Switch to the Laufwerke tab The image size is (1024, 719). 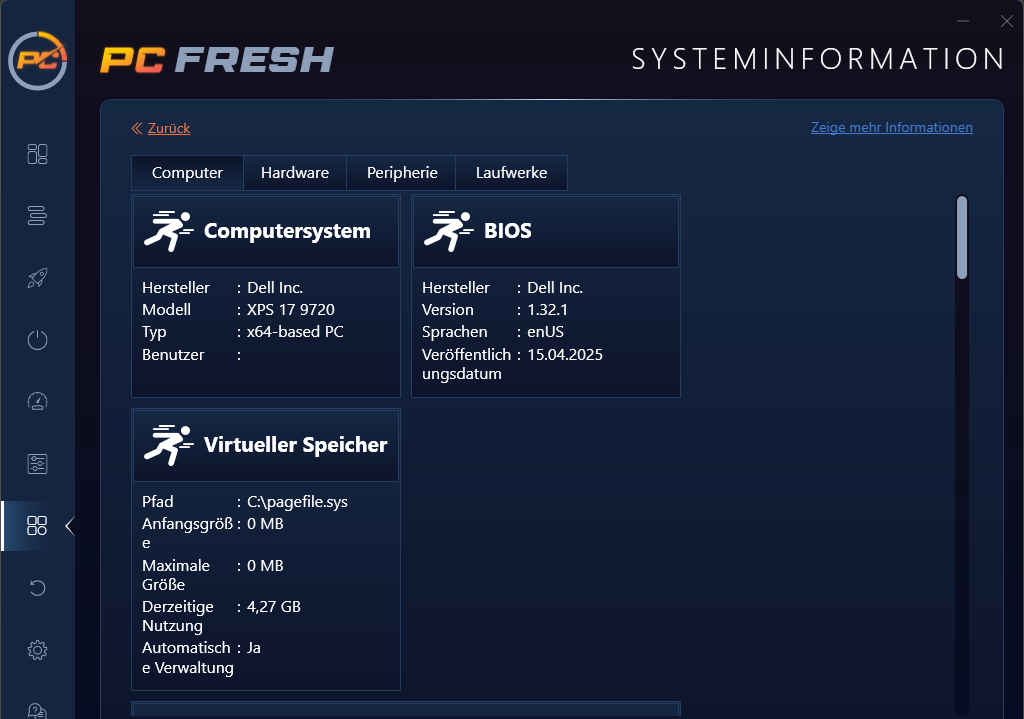[x=511, y=173]
